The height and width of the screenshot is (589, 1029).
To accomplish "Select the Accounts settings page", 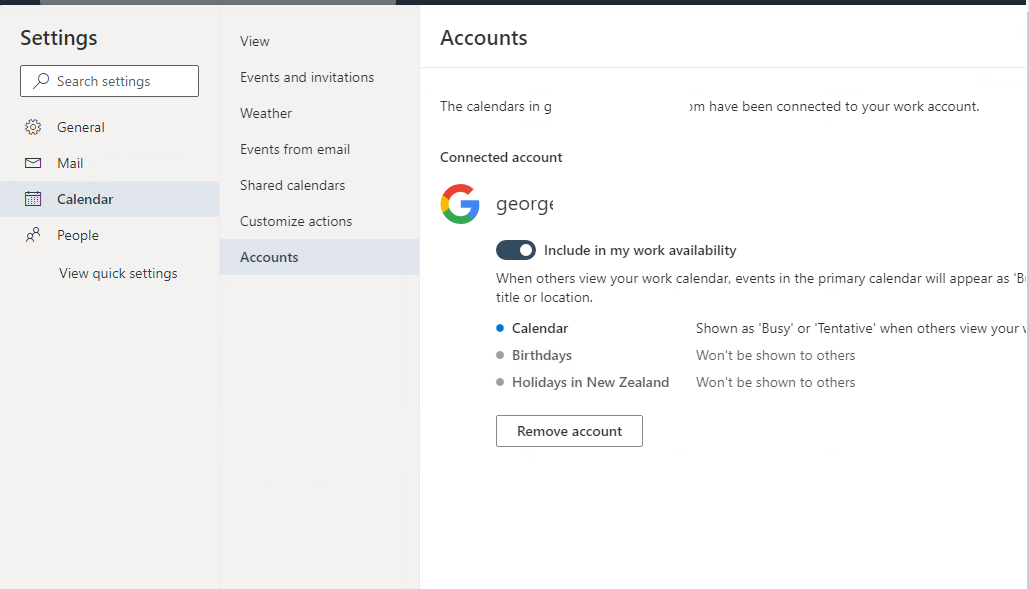I will (x=320, y=257).
